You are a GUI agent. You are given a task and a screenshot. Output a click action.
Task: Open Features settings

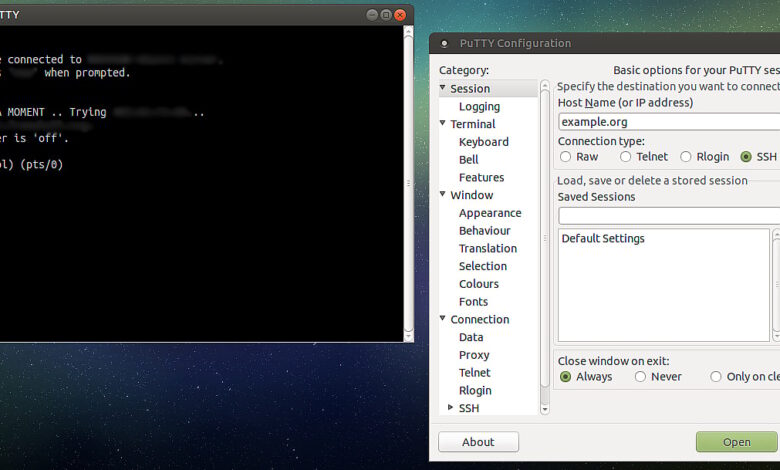[482, 178]
